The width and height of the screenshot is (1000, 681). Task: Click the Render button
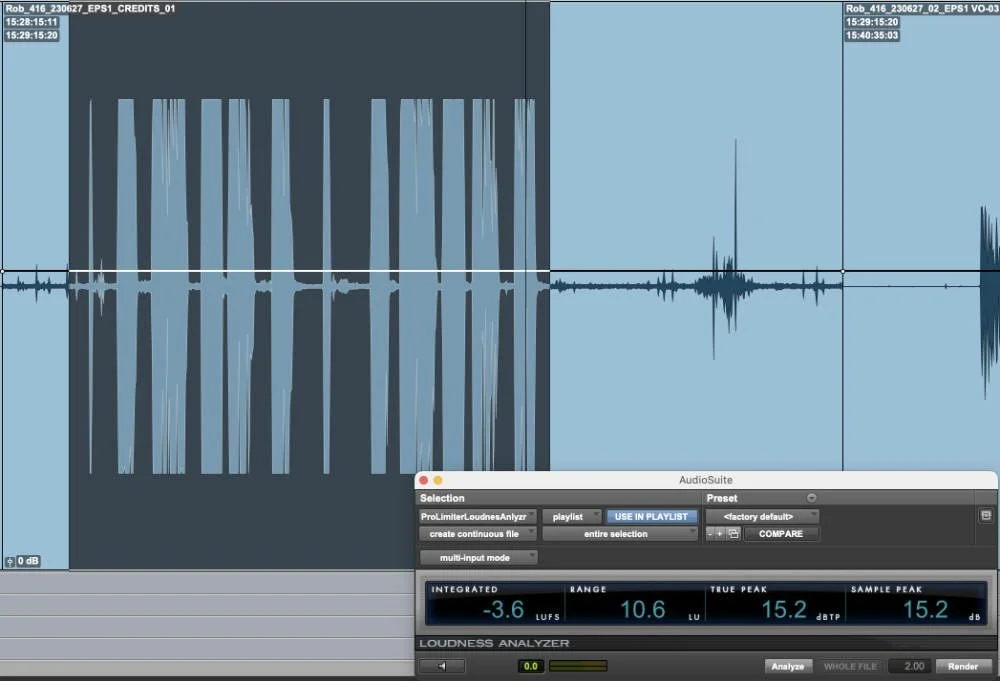tap(963, 665)
